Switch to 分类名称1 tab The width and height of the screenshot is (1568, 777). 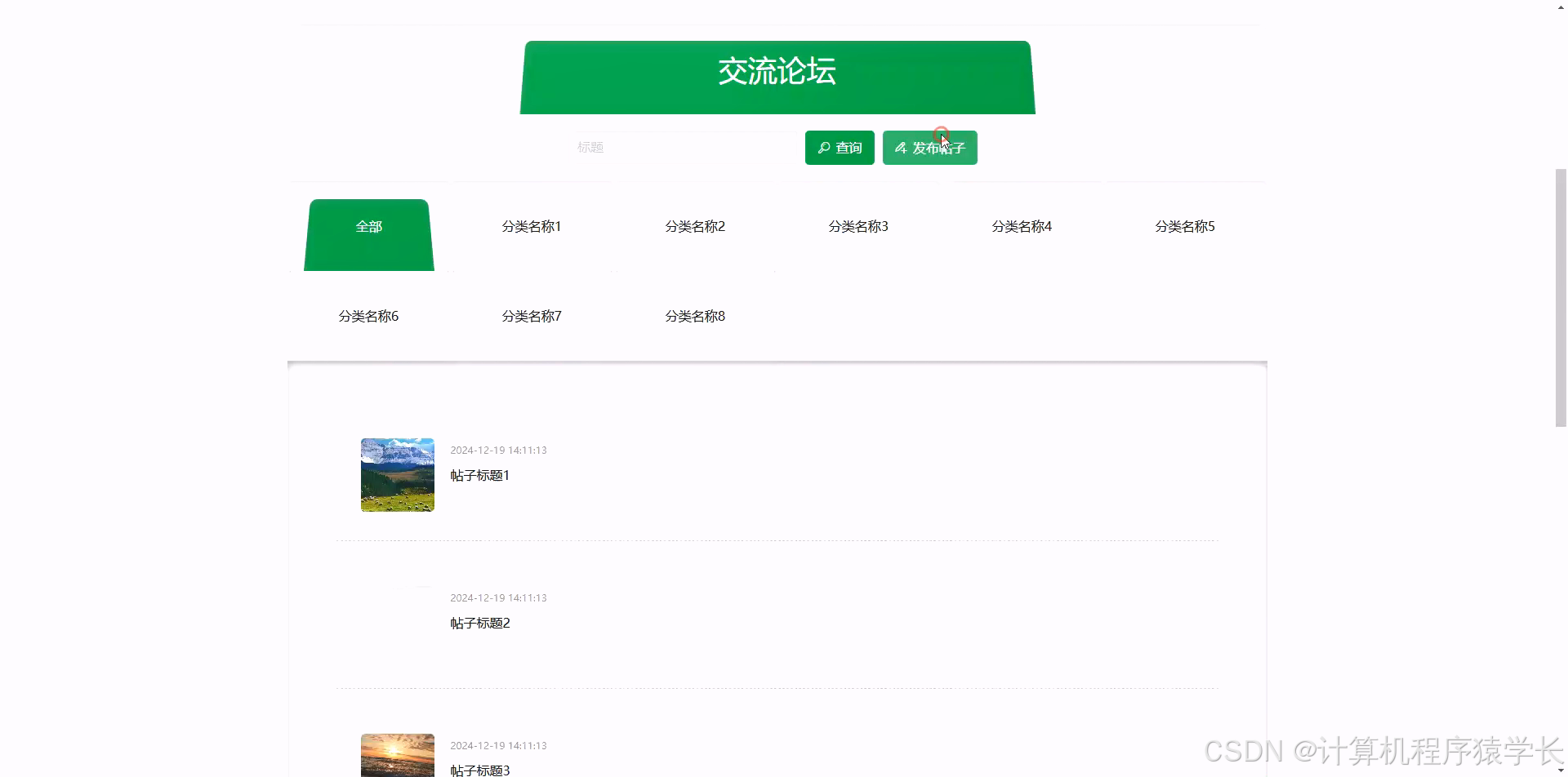[532, 226]
